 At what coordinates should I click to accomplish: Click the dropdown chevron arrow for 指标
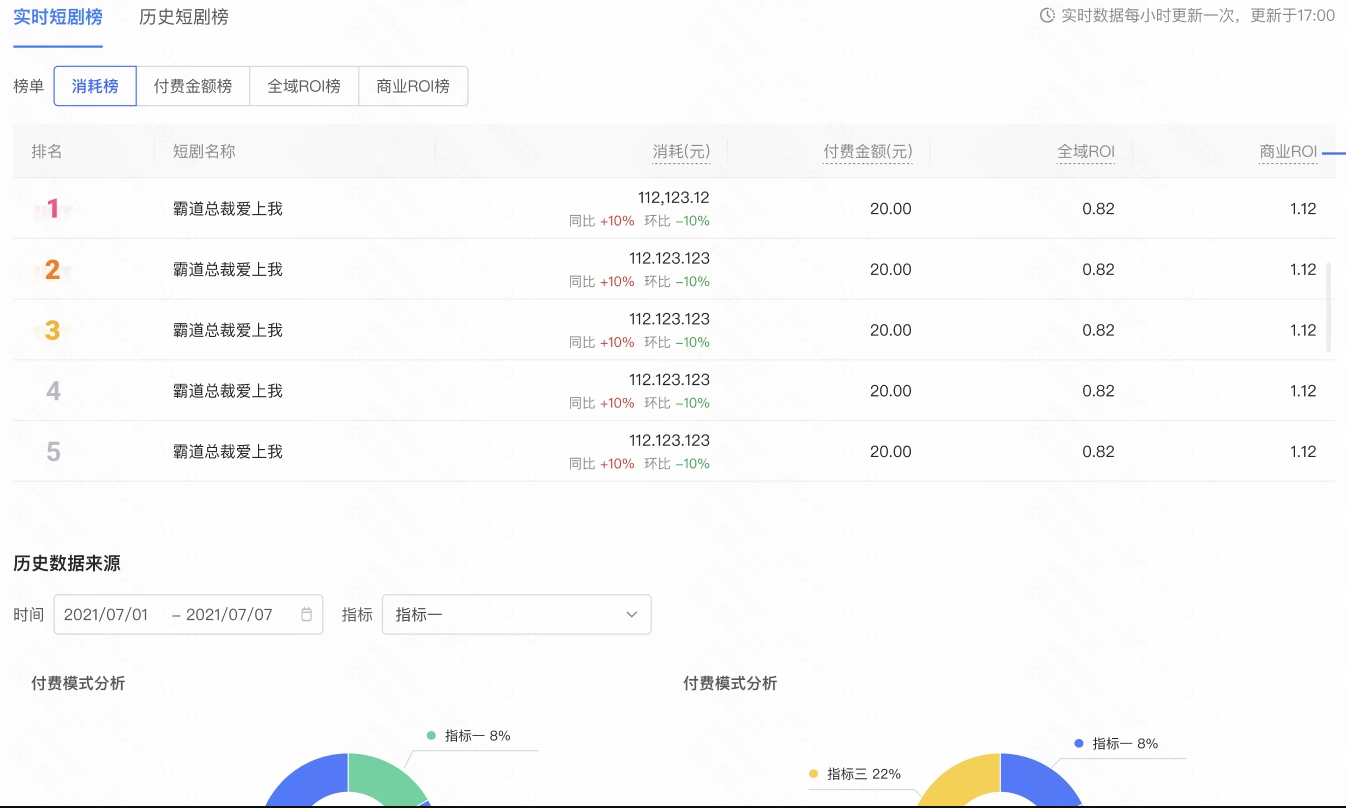pyautogui.click(x=632, y=615)
